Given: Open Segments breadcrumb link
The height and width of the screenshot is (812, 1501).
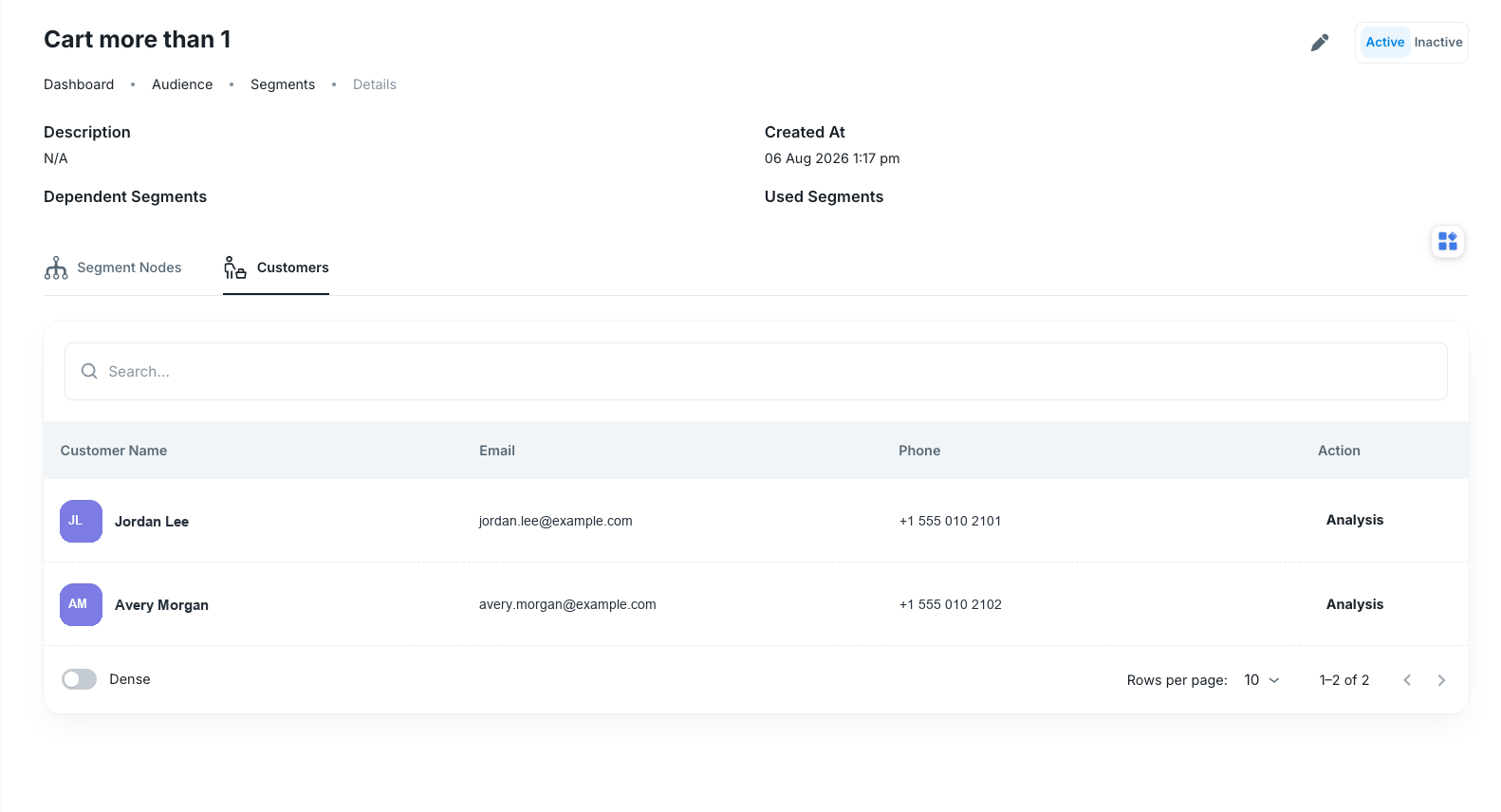Looking at the screenshot, I should pos(283,84).
